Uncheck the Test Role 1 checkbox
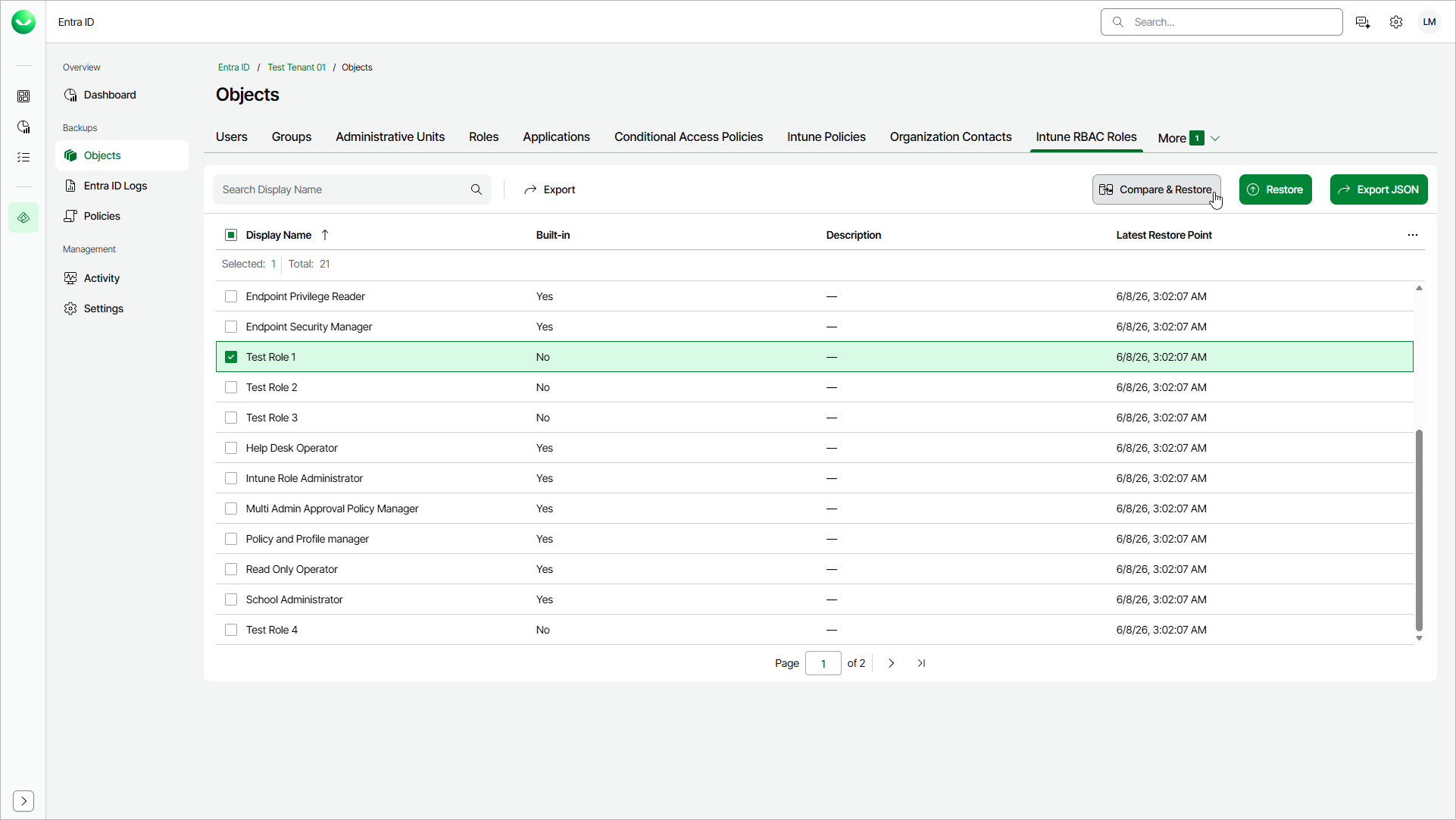Viewport: 1456px width, 820px height. [231, 357]
